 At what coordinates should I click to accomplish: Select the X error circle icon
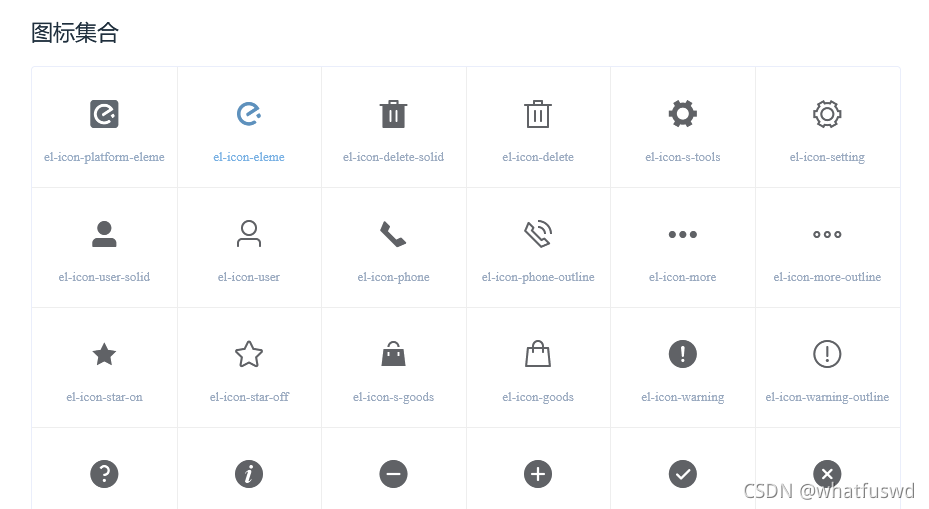coord(827,474)
